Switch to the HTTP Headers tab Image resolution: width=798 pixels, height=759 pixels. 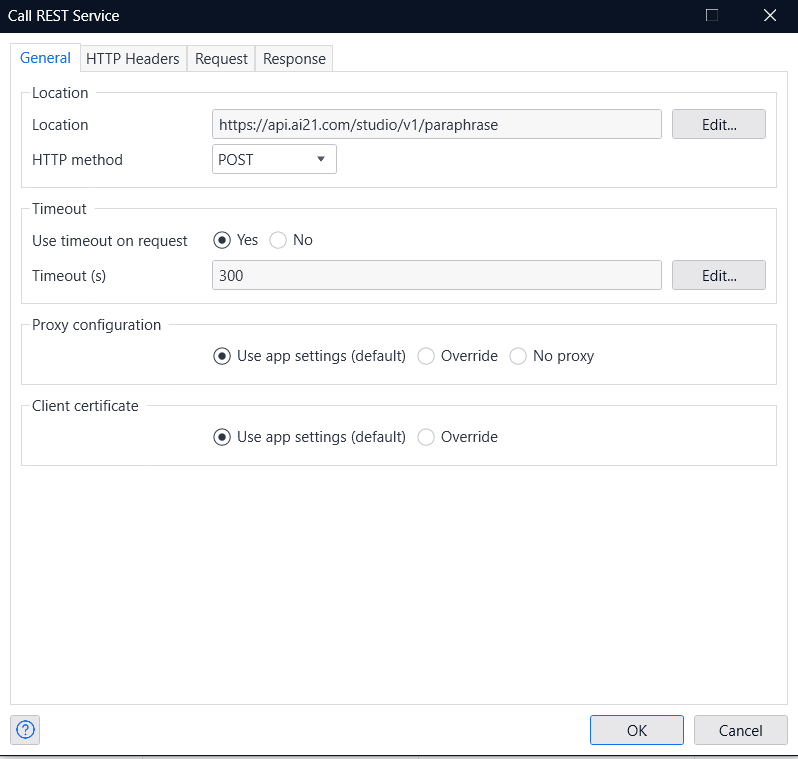click(x=133, y=59)
